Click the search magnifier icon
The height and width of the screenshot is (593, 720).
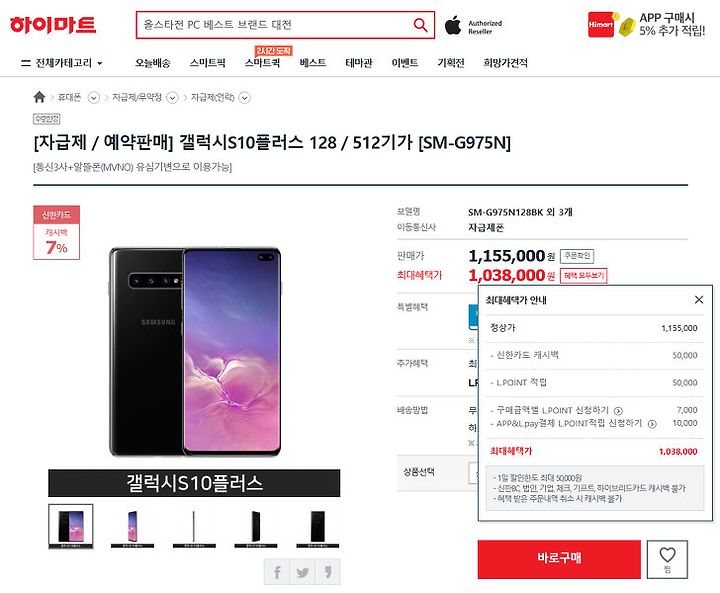pos(420,24)
